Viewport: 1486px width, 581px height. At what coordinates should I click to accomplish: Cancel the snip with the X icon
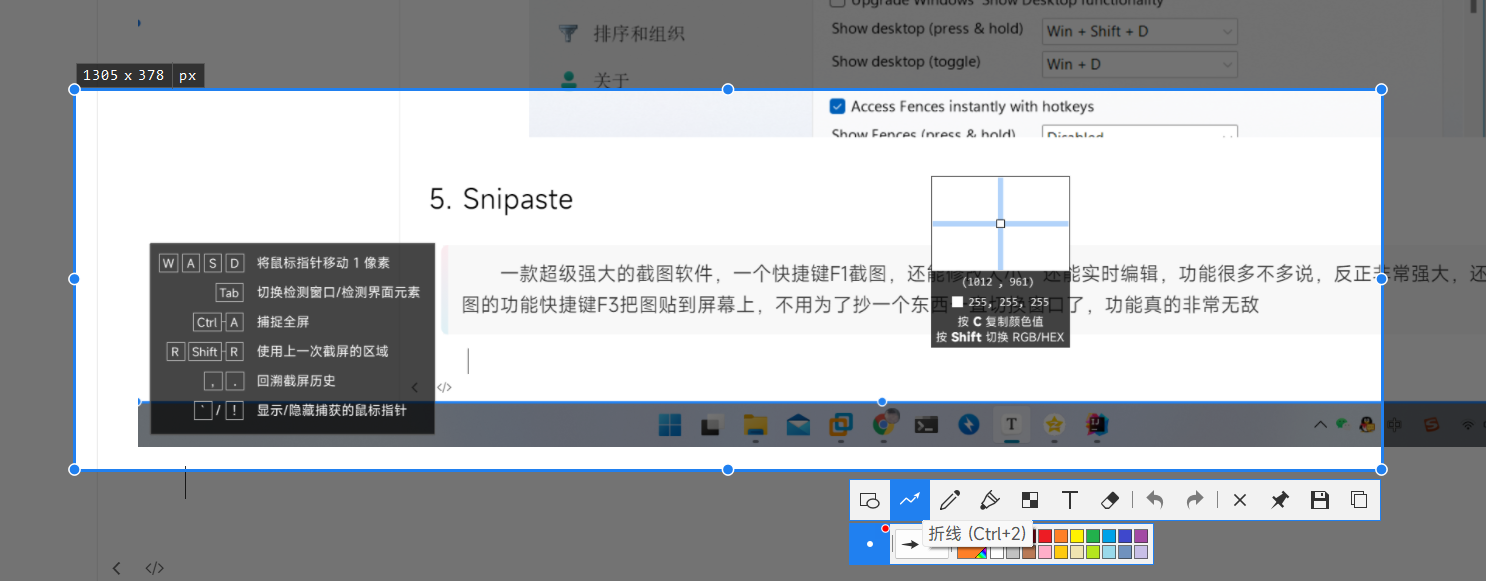[1240, 500]
